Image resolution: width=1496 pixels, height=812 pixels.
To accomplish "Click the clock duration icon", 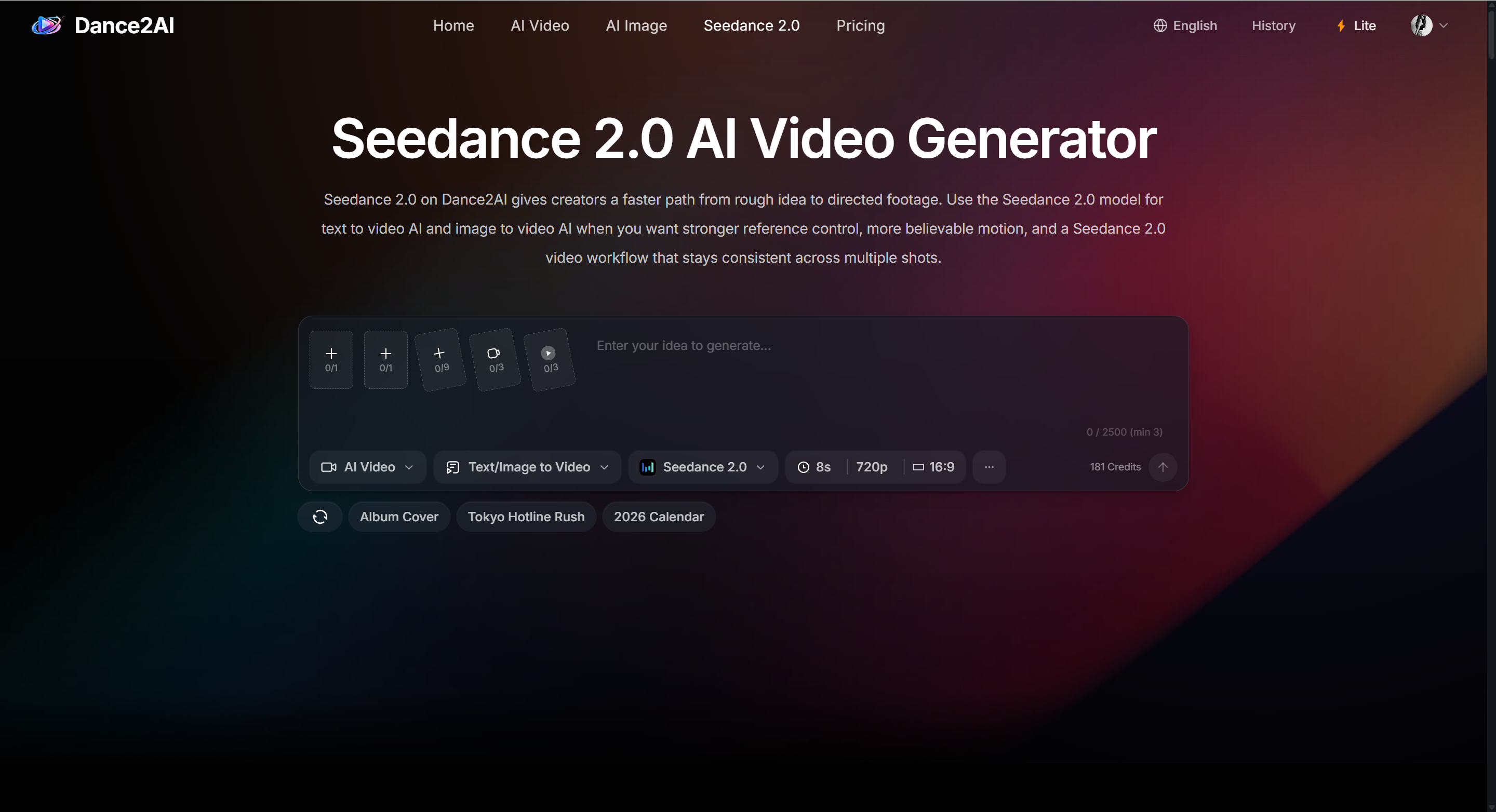I will pyautogui.click(x=803, y=467).
